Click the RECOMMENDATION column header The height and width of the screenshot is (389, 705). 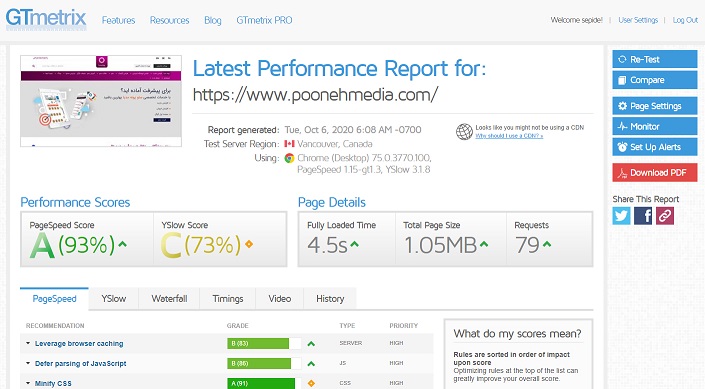coord(55,326)
